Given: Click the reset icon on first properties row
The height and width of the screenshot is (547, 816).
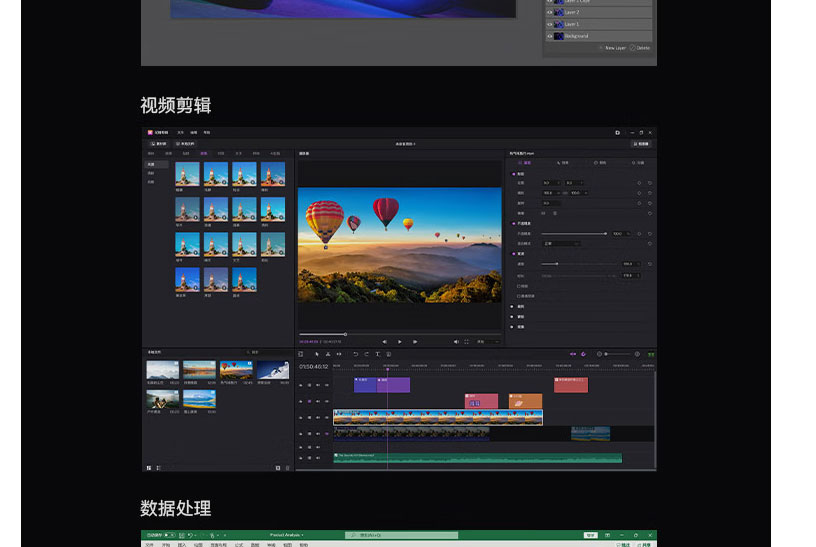Looking at the screenshot, I should 650,183.
